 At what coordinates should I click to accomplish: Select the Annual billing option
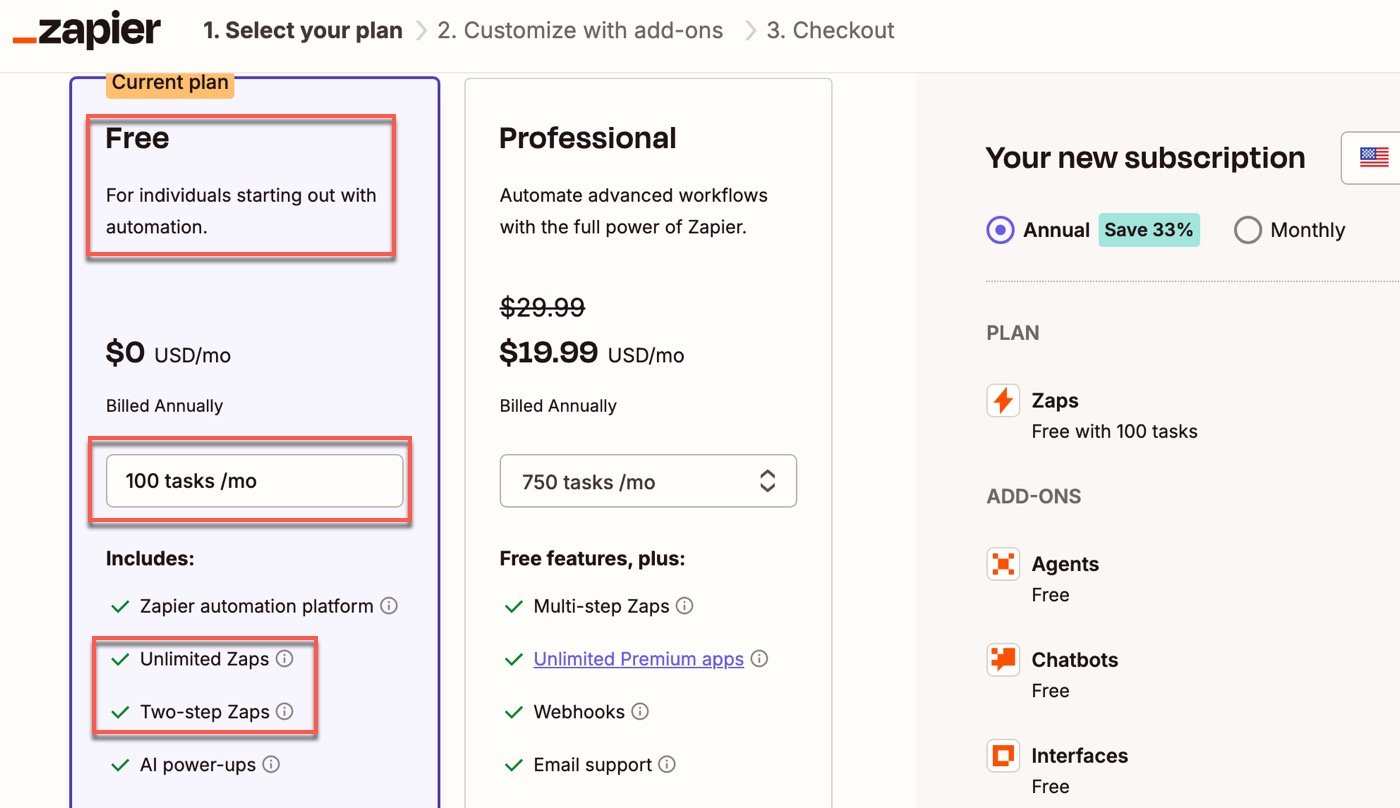pyautogui.click(x=1000, y=230)
